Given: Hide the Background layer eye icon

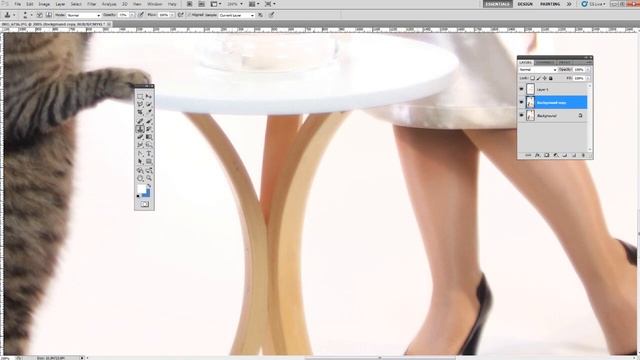Looking at the screenshot, I should pyautogui.click(x=521, y=115).
